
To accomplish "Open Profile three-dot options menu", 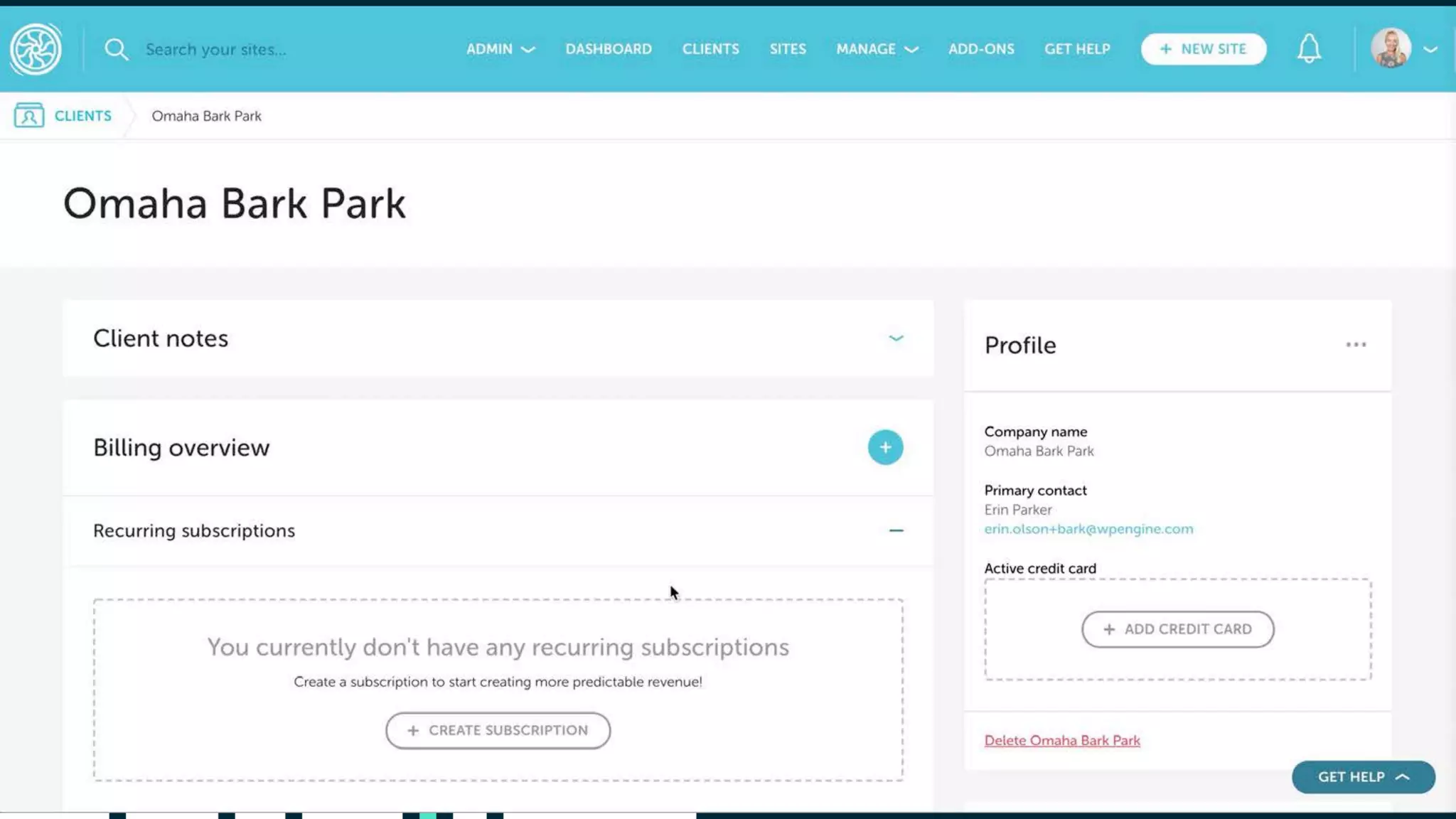I will (x=1356, y=345).
